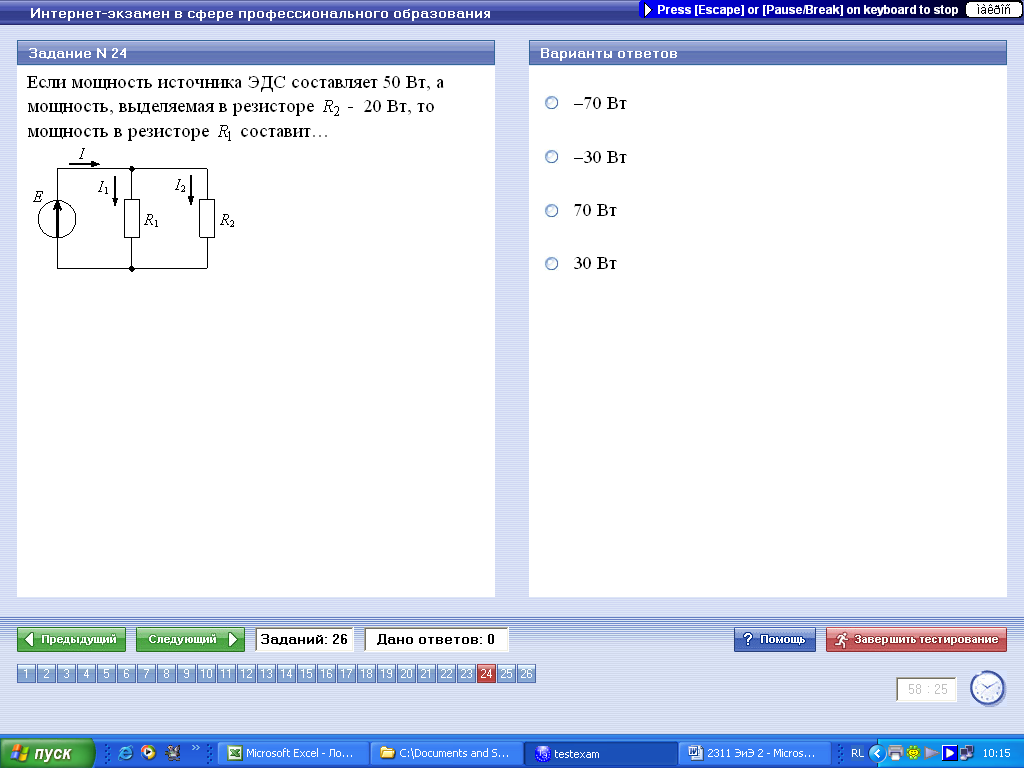The image size is (1024, 768).
Task: Jump to question 5
Action: pos(106,673)
